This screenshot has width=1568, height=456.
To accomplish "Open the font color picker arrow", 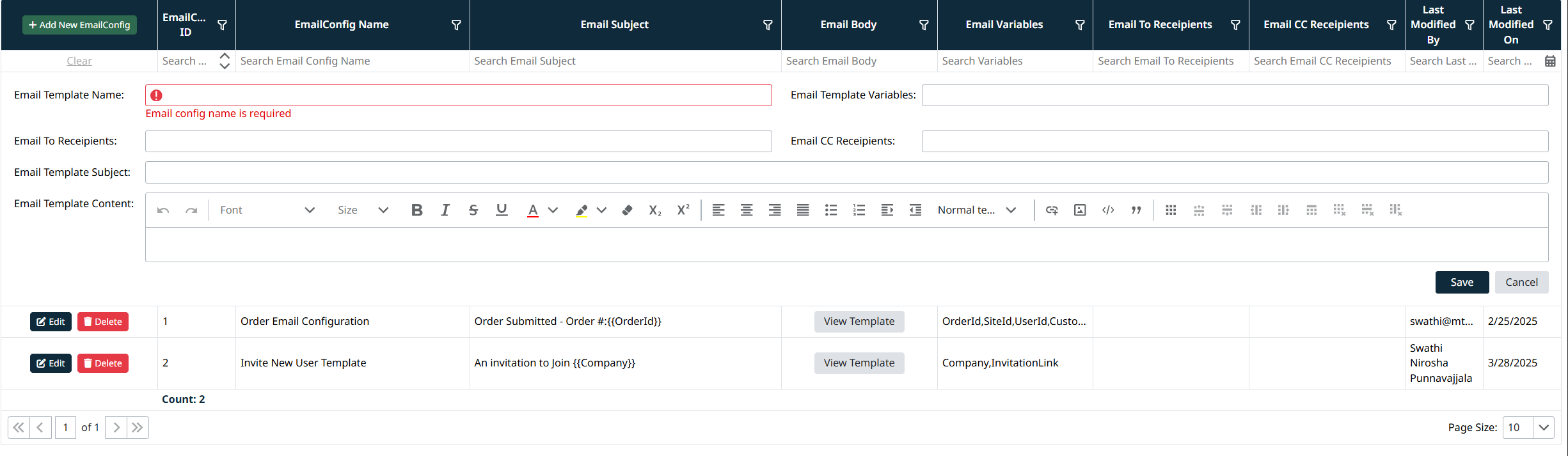I will 553,210.
